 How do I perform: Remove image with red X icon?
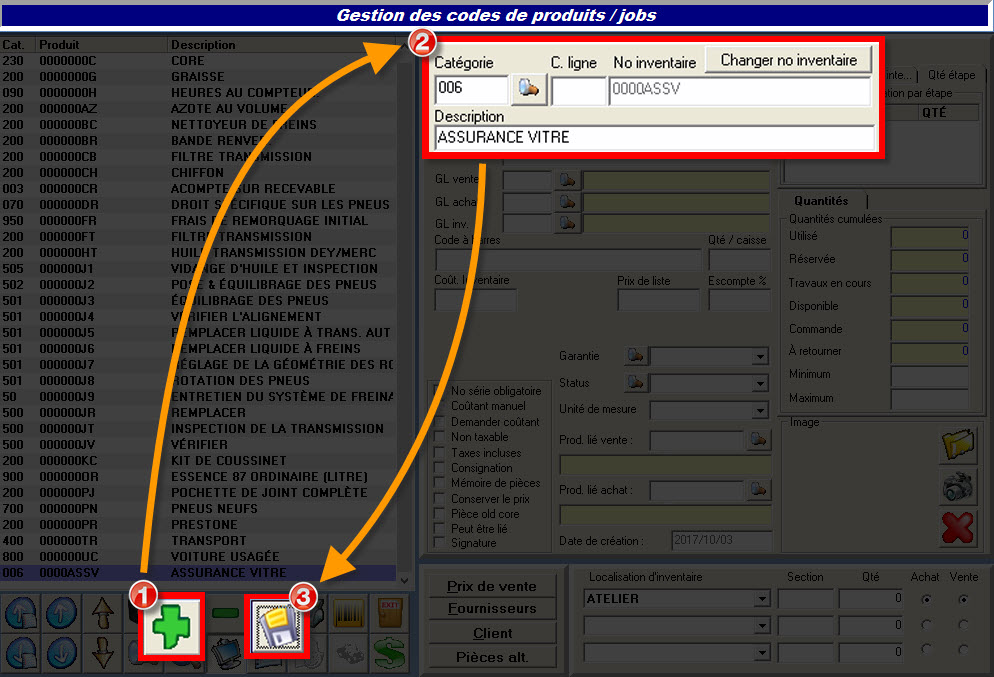(958, 527)
